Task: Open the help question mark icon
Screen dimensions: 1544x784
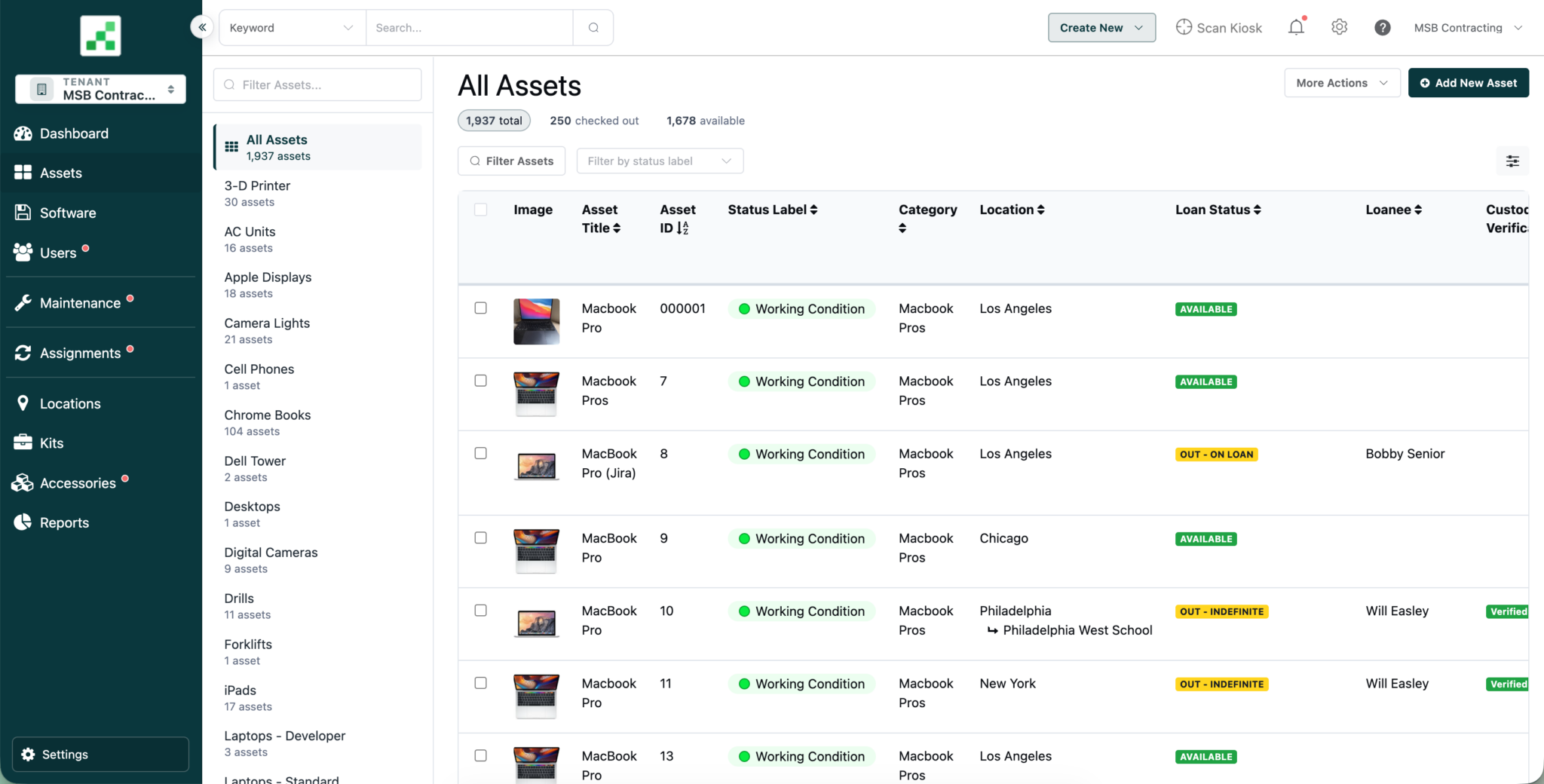Action: coord(1382,28)
